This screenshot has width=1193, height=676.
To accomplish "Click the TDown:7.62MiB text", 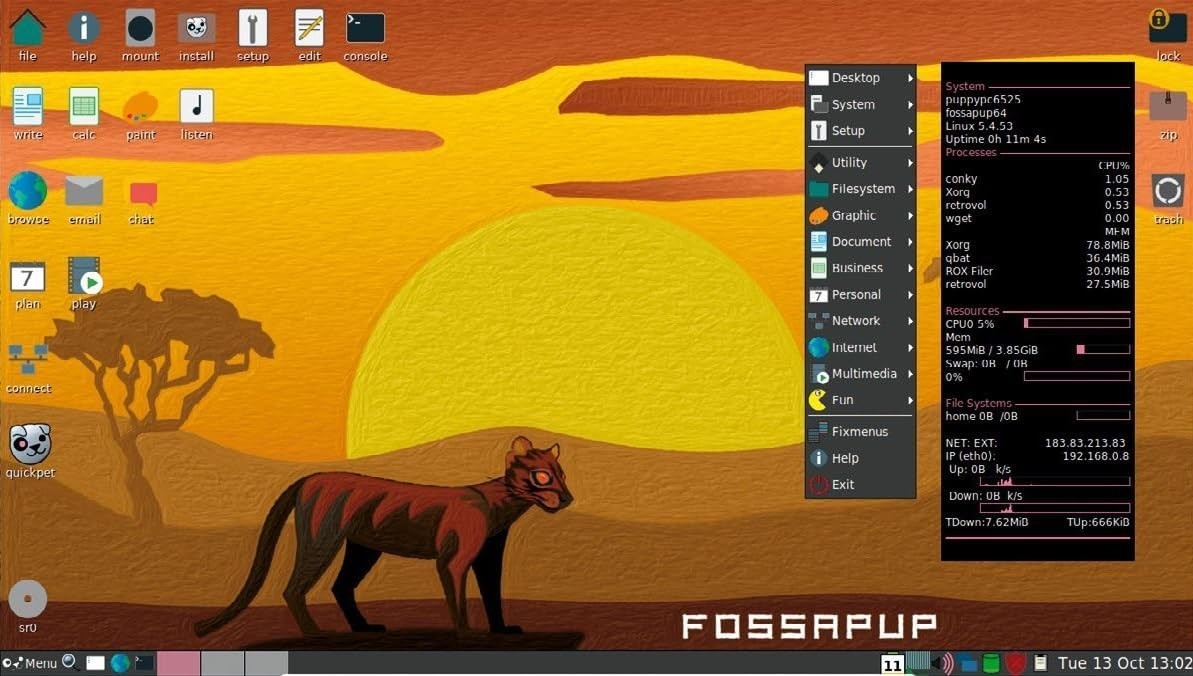I will coord(987,522).
